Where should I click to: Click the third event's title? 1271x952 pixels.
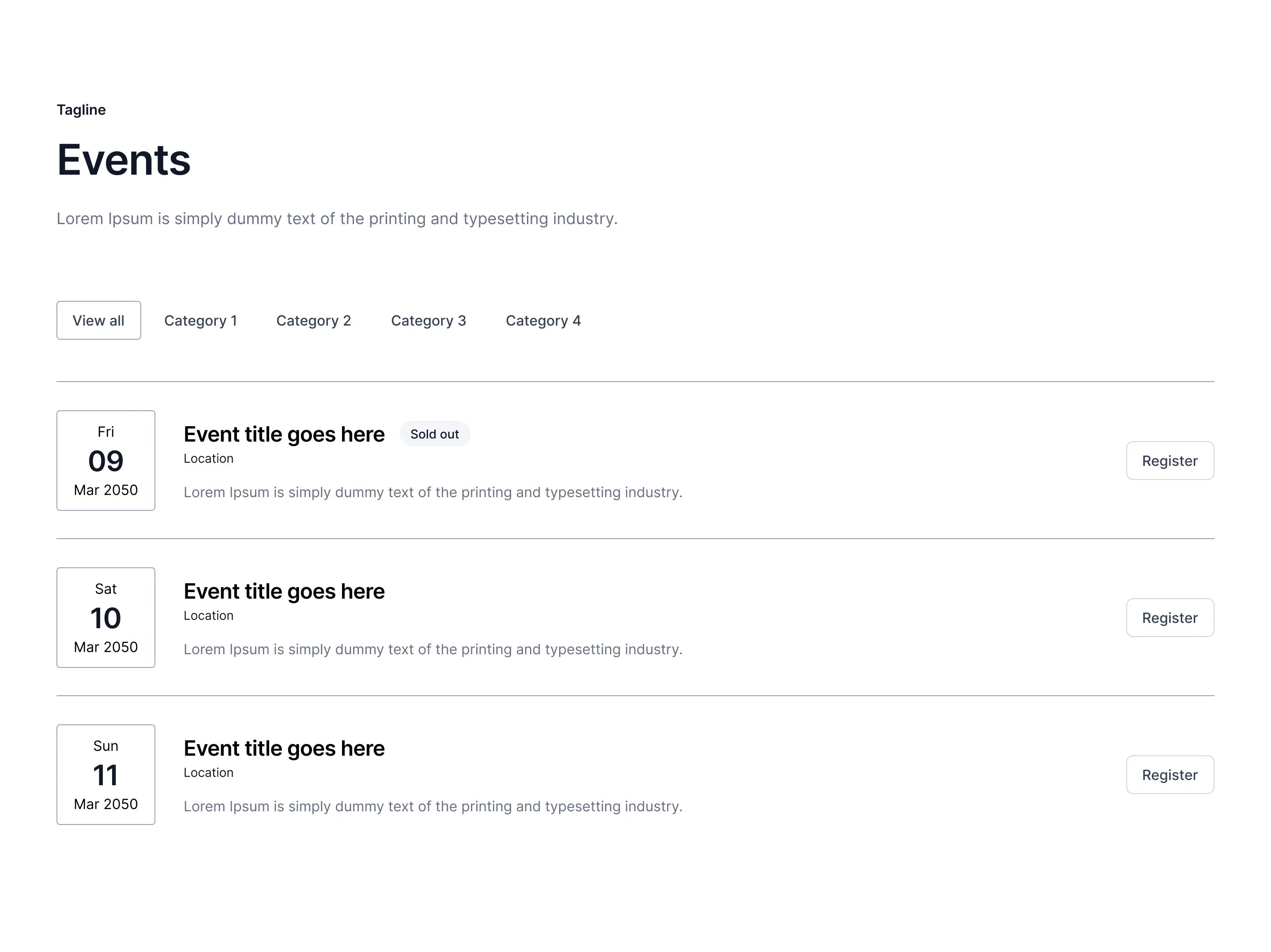[284, 747]
